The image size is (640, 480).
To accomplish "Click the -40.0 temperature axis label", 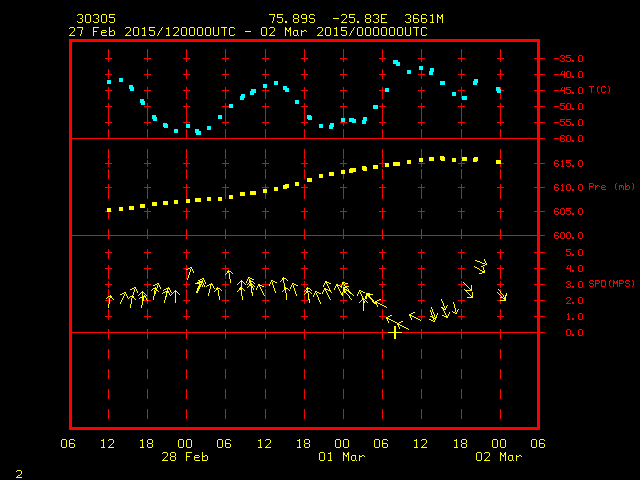I will 569,75.
